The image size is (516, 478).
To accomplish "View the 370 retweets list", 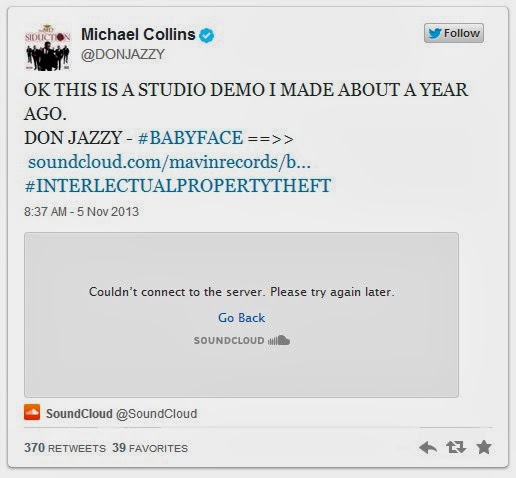I will point(65,448).
